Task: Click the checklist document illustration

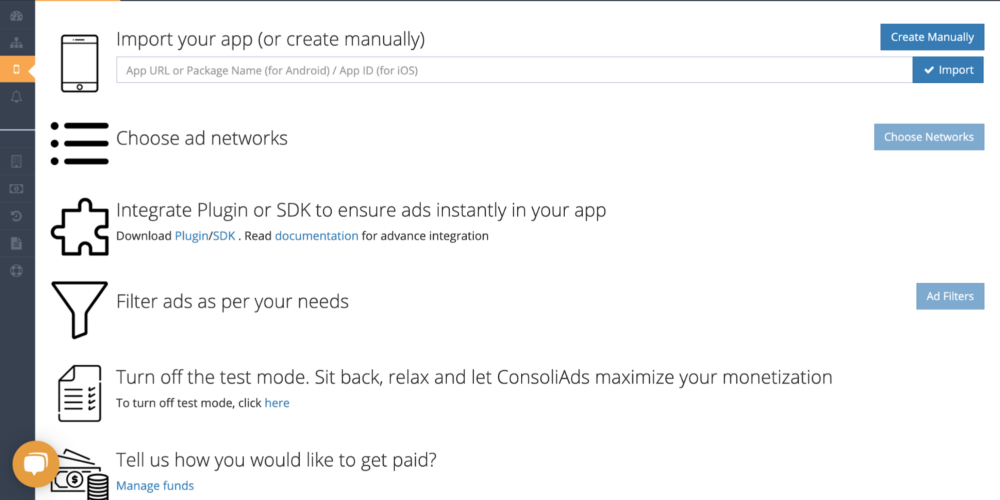Action: tap(80, 393)
